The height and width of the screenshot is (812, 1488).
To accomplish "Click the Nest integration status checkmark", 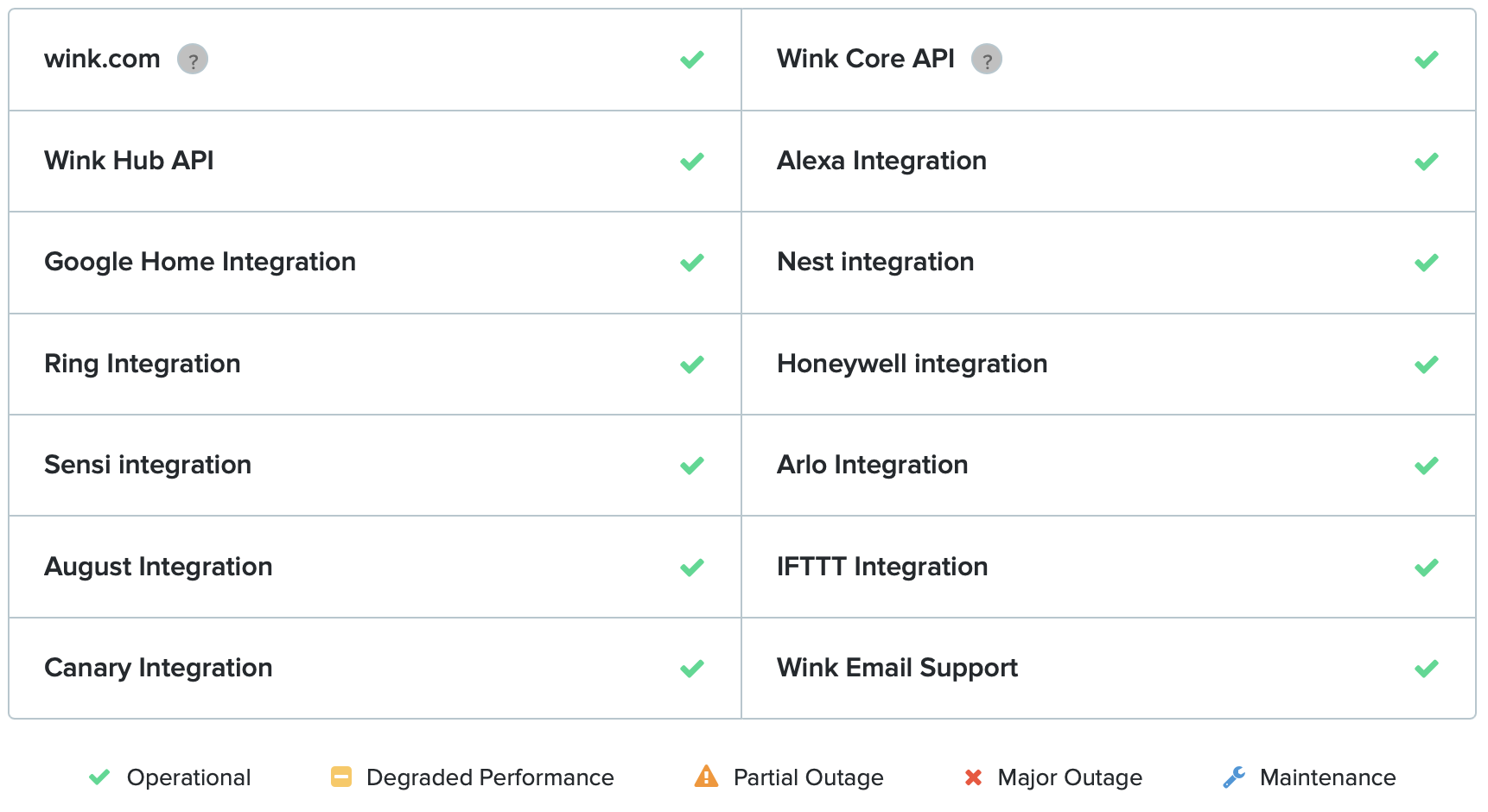I will click(1427, 263).
